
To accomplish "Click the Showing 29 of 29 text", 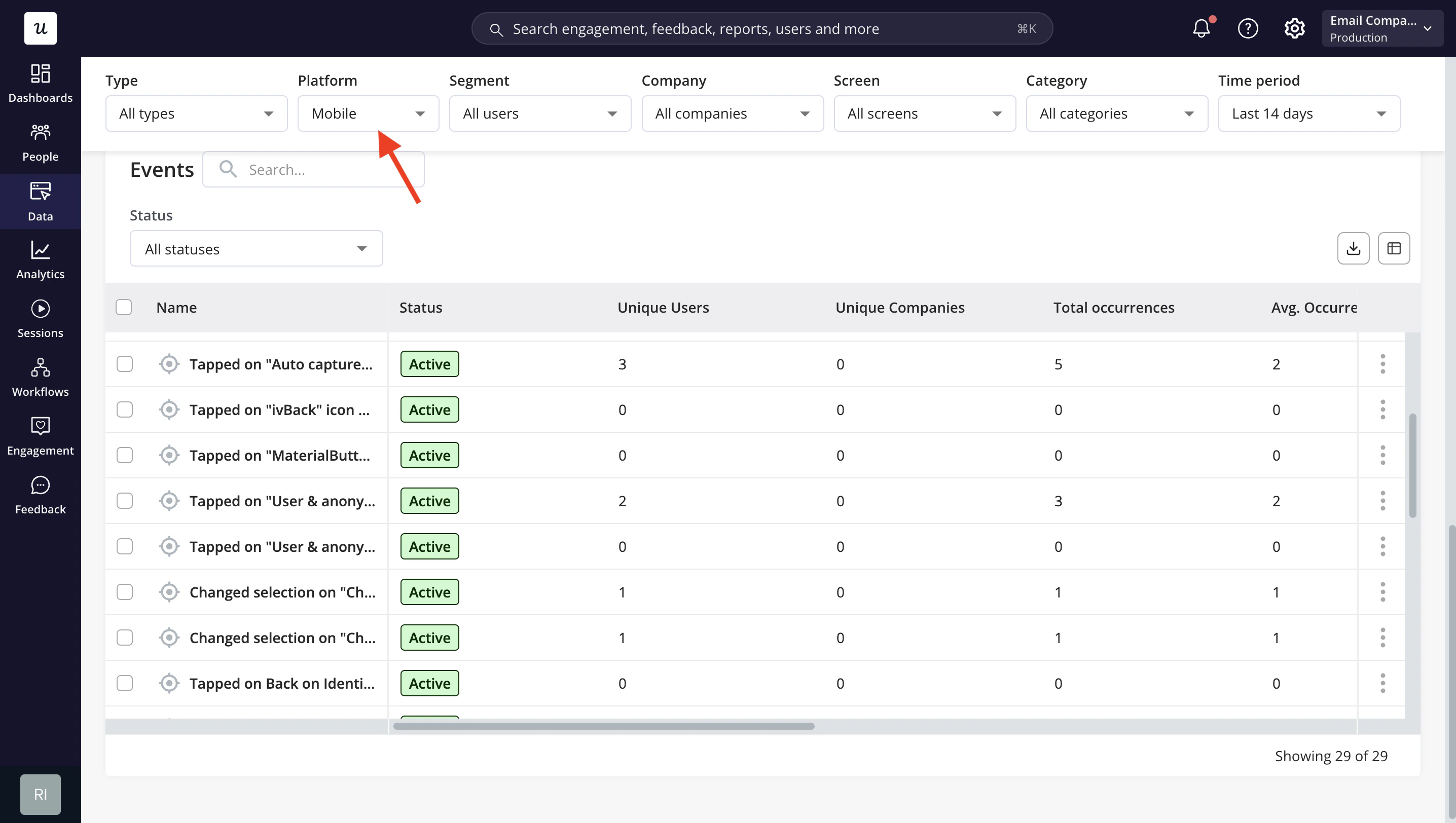I will click(1330, 756).
